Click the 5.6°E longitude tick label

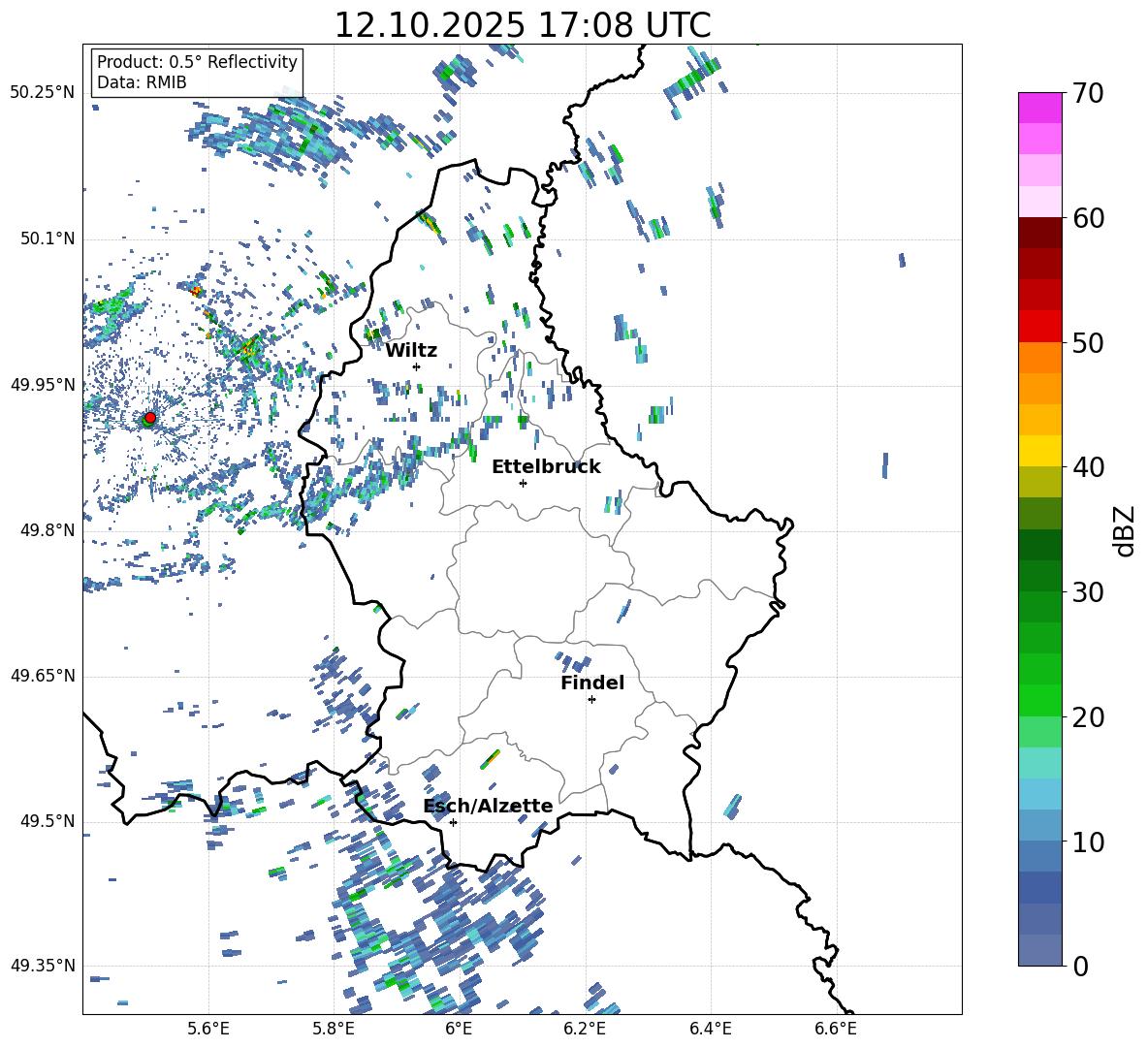click(208, 1029)
